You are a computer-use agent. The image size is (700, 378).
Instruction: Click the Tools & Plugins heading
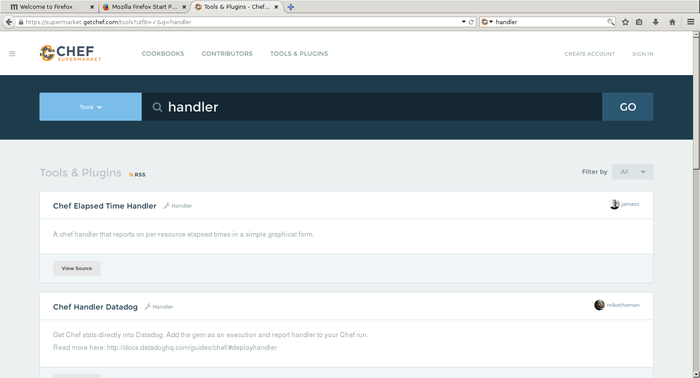click(x=80, y=173)
